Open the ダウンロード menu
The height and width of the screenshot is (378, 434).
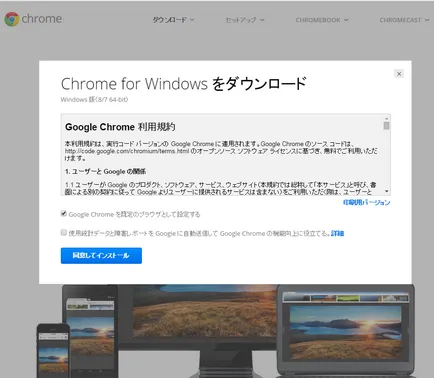pyautogui.click(x=173, y=20)
